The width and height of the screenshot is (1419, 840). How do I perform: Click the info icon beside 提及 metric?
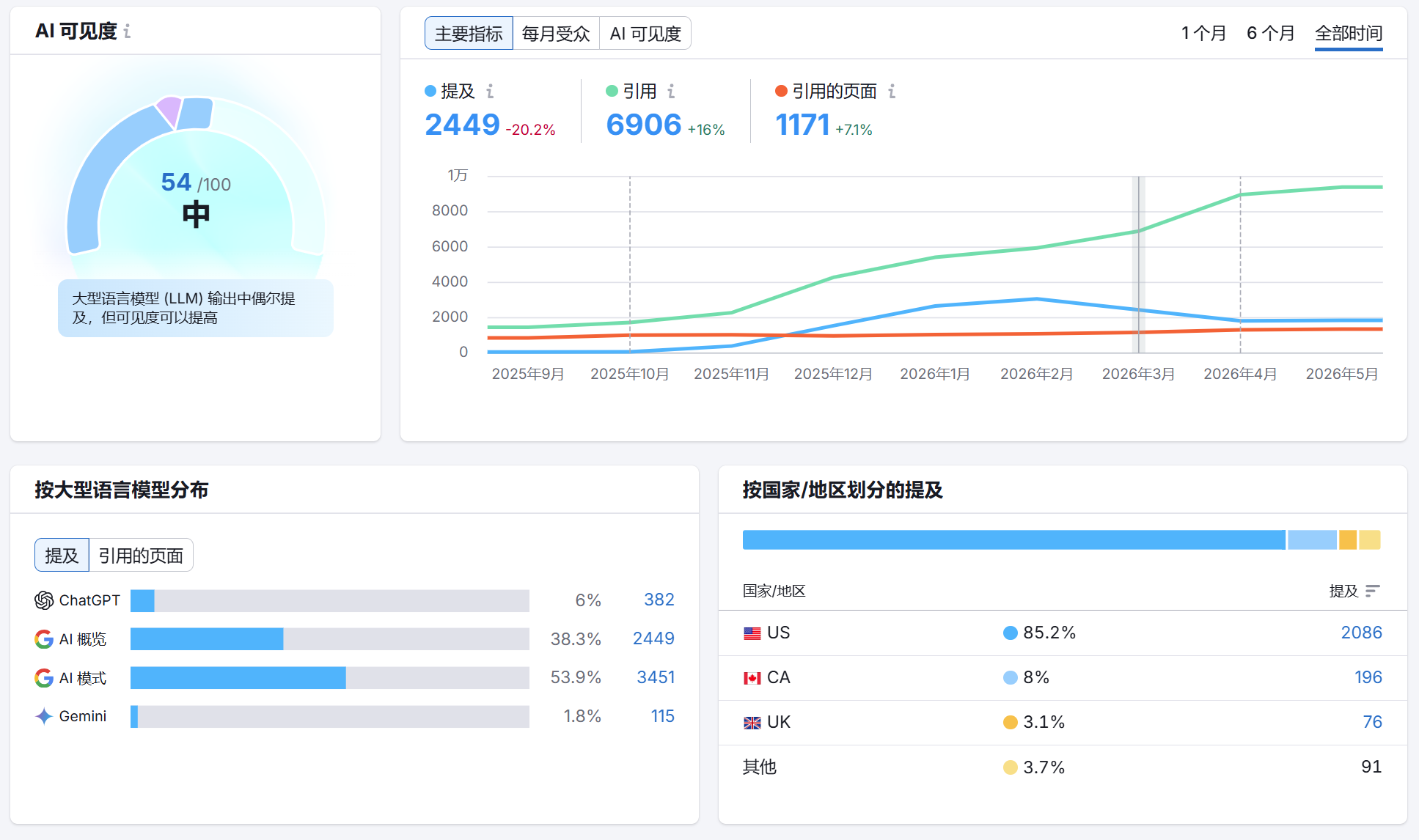[490, 92]
